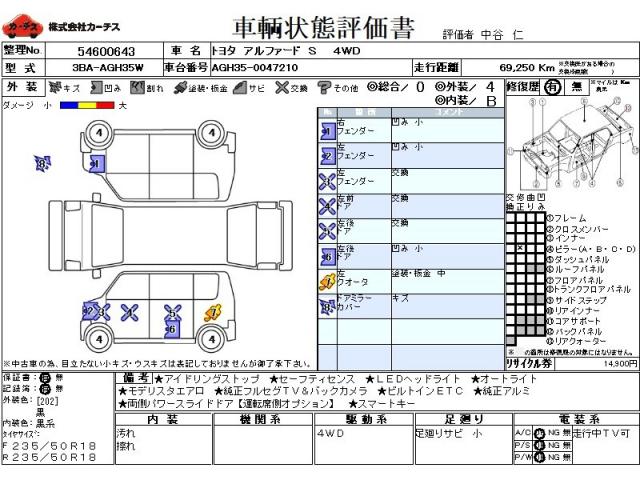
Task: Click the 塗装・板金 paint legend icon
Action: coord(180,87)
